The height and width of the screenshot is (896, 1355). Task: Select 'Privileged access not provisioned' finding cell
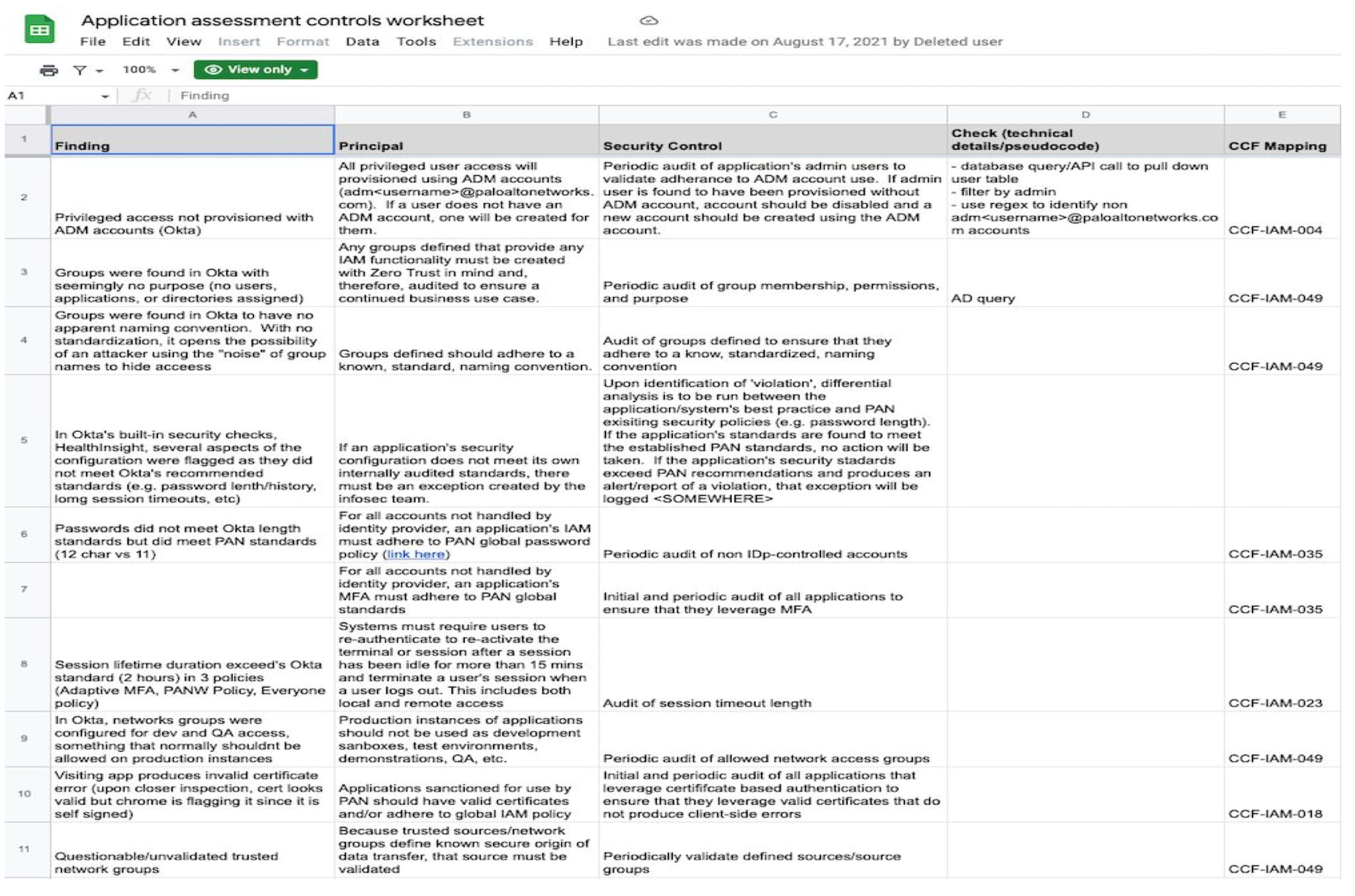coord(193,197)
